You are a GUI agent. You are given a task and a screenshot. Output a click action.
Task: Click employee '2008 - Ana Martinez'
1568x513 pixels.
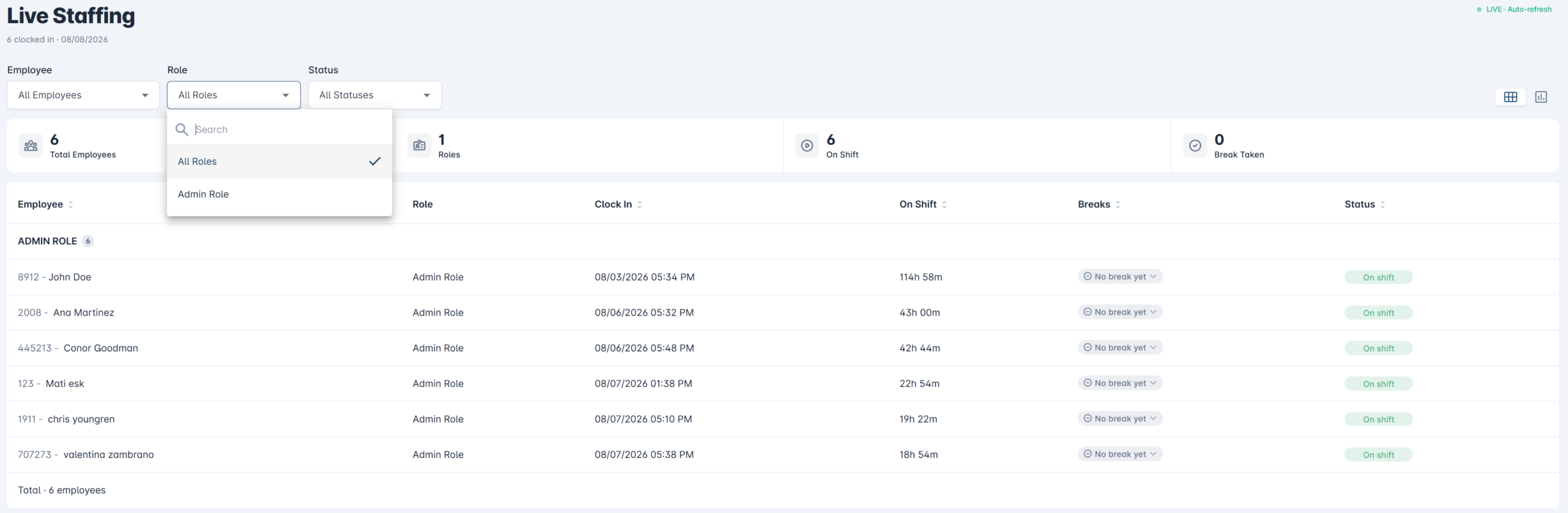[66, 313]
